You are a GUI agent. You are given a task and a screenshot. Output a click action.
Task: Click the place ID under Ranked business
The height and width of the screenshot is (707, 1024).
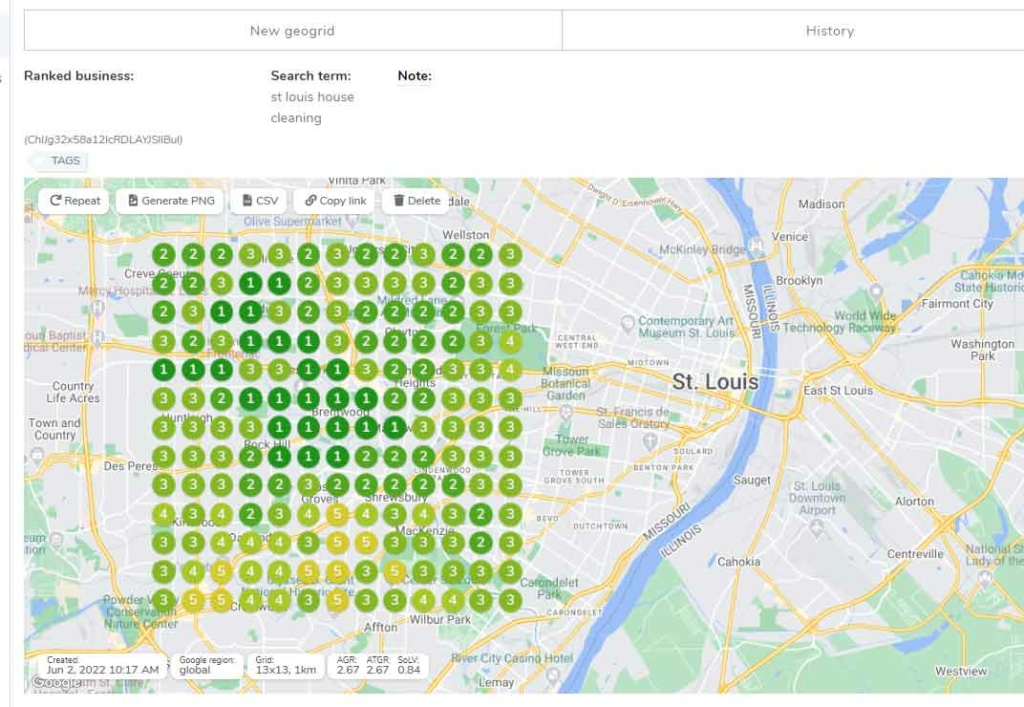pos(104,140)
